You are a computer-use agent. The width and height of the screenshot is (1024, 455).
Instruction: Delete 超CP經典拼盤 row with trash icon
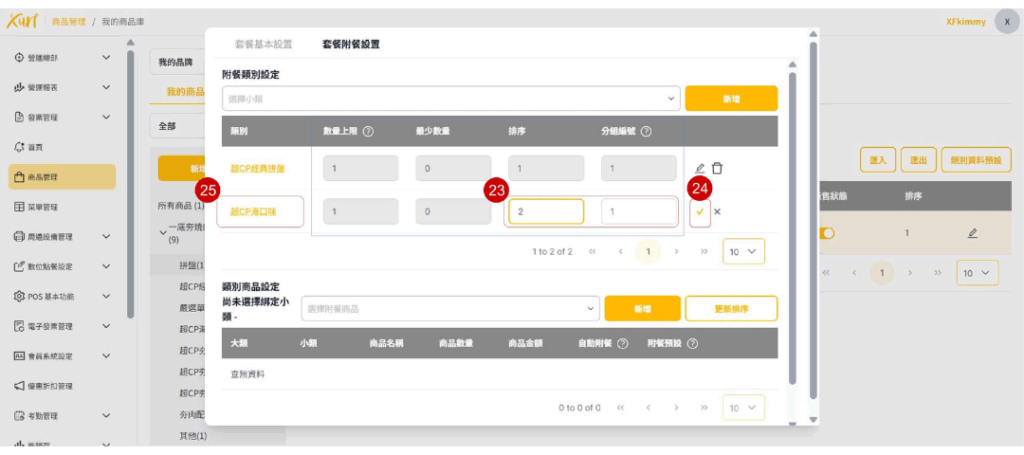pos(717,168)
